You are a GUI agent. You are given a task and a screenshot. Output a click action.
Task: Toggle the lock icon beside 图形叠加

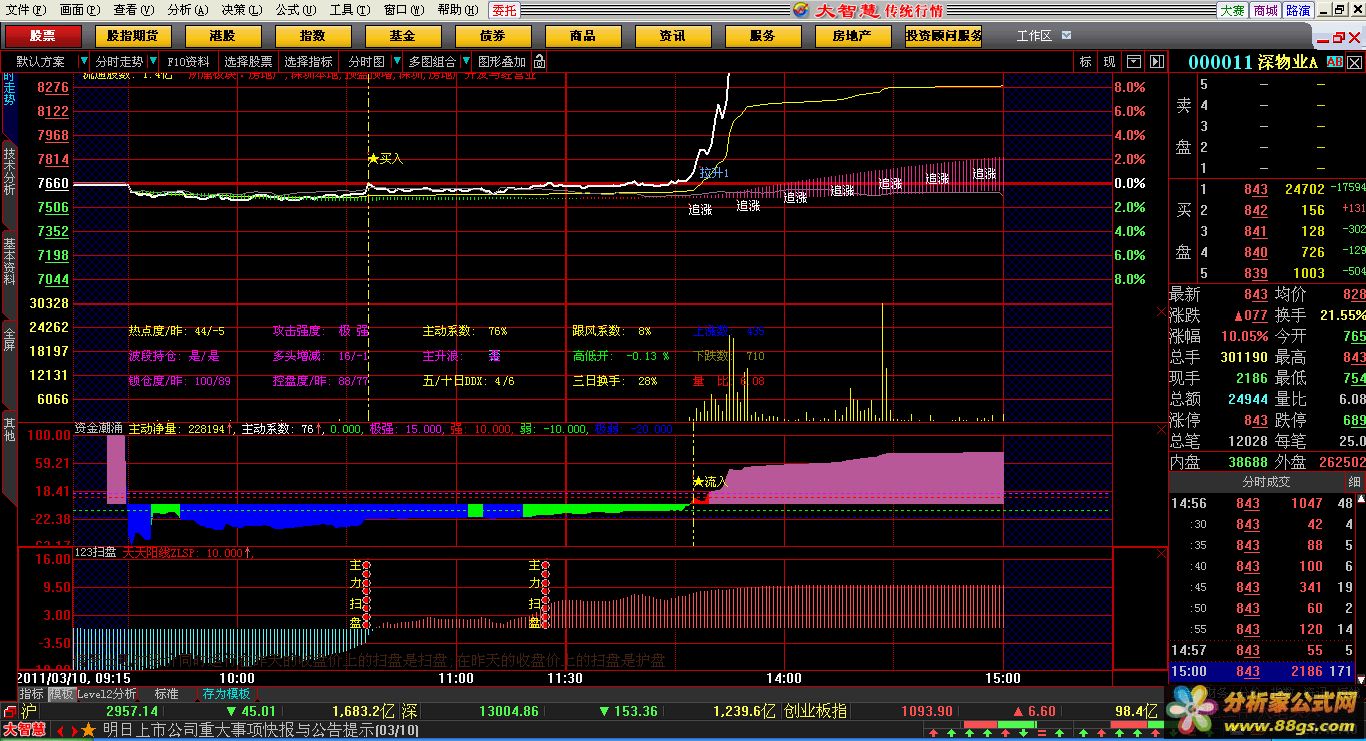click(539, 62)
